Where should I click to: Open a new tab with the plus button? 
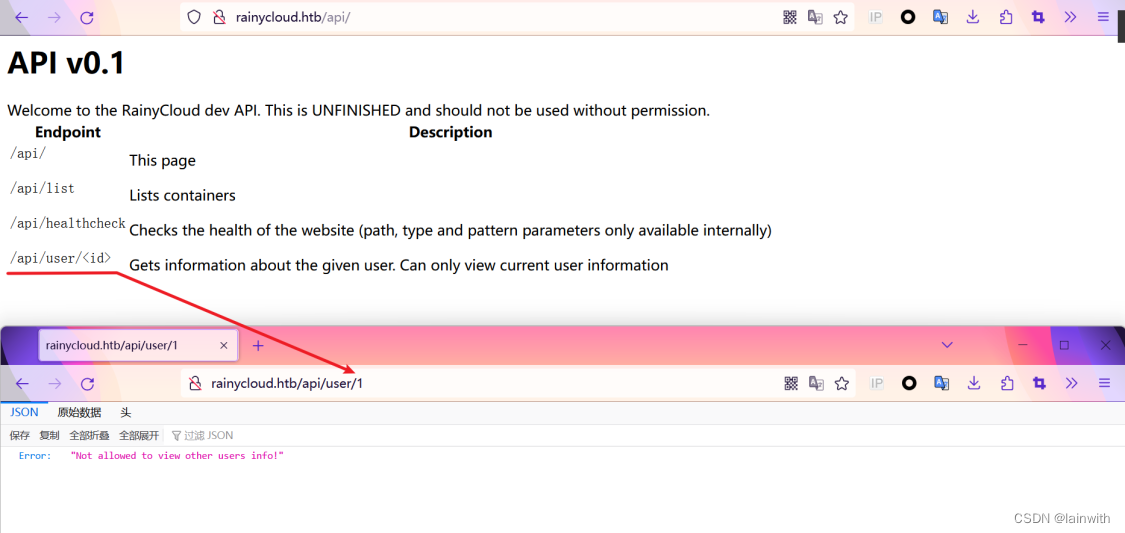(x=258, y=346)
